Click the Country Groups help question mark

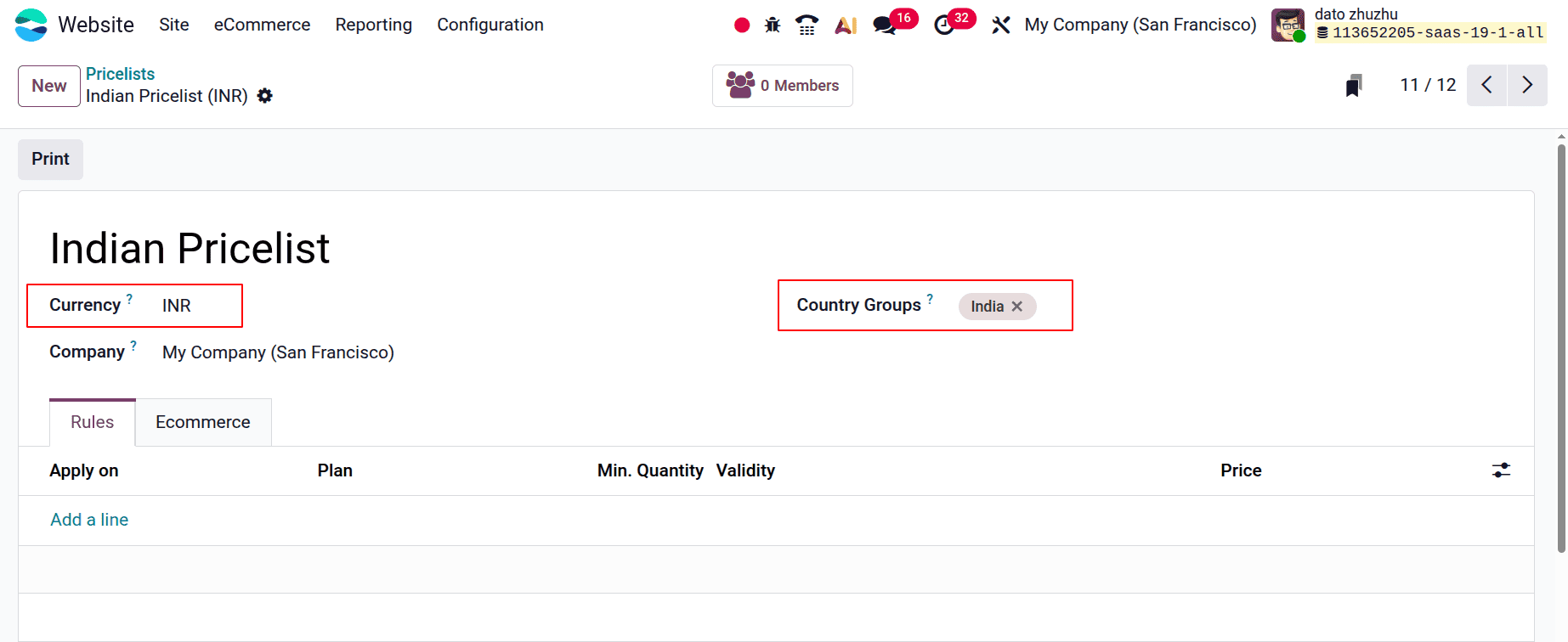[930, 299]
